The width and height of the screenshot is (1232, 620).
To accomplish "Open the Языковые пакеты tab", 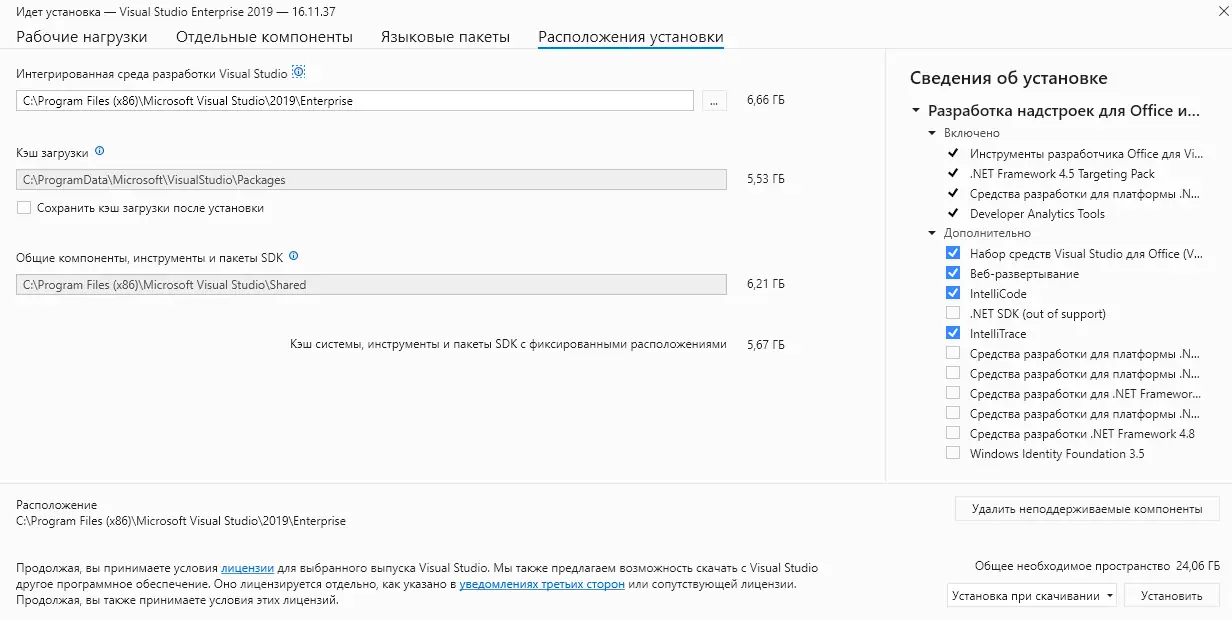I will point(445,37).
